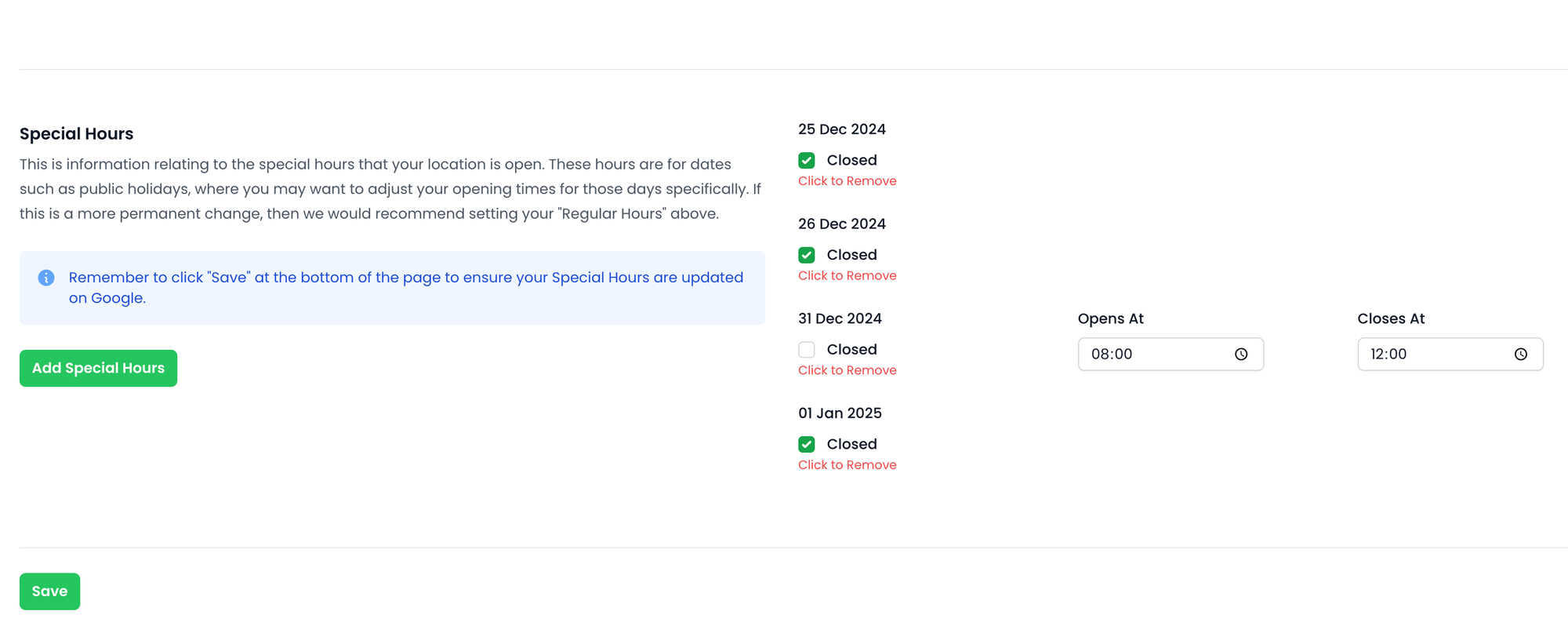The width and height of the screenshot is (1568, 644).
Task: Focus the Closes At field showing 12:00
Action: coord(1432,355)
